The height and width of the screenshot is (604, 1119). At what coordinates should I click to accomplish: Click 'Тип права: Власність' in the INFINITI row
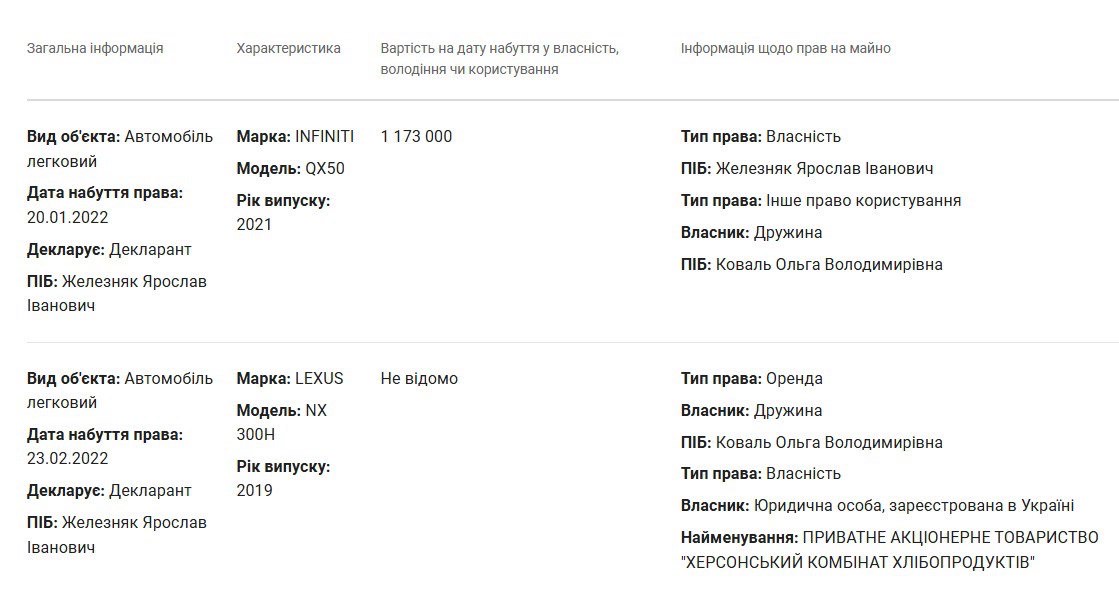760,136
